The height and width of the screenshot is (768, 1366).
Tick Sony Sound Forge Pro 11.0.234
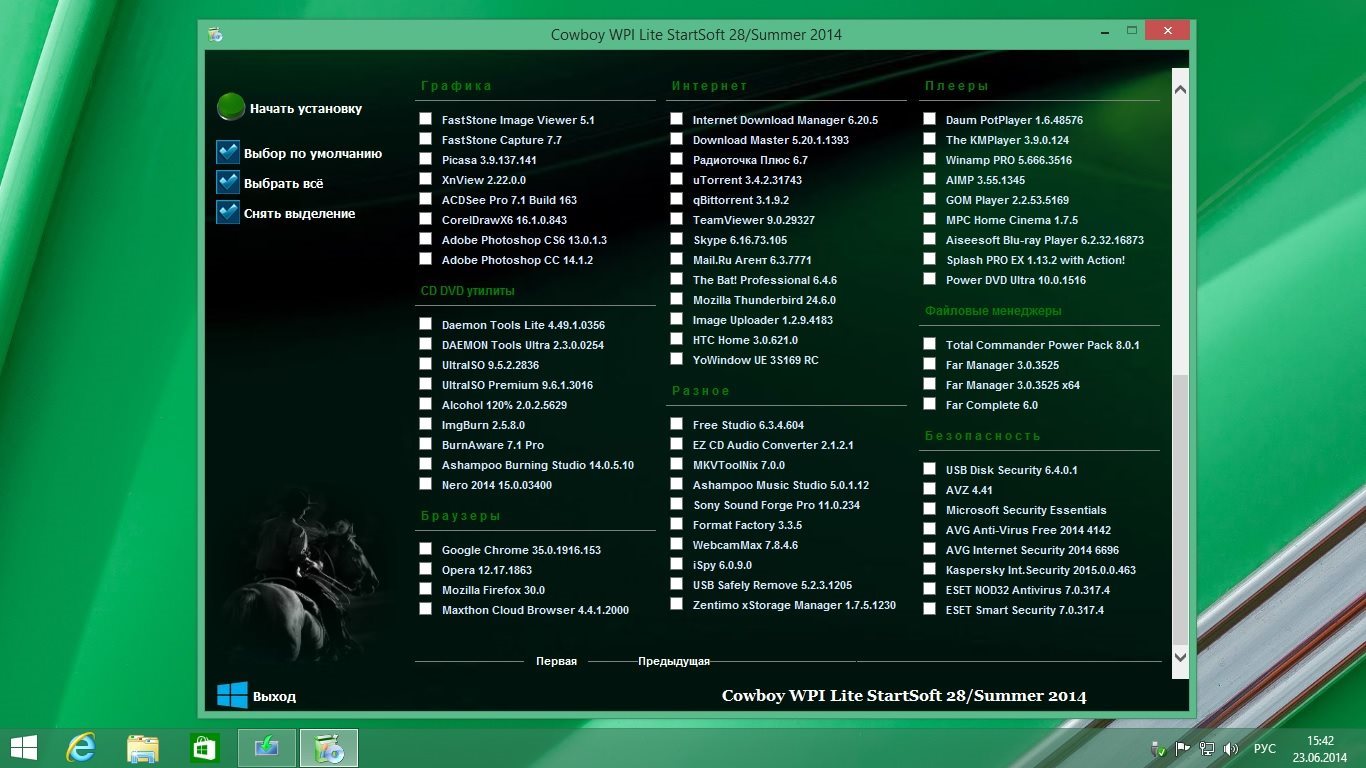click(677, 504)
